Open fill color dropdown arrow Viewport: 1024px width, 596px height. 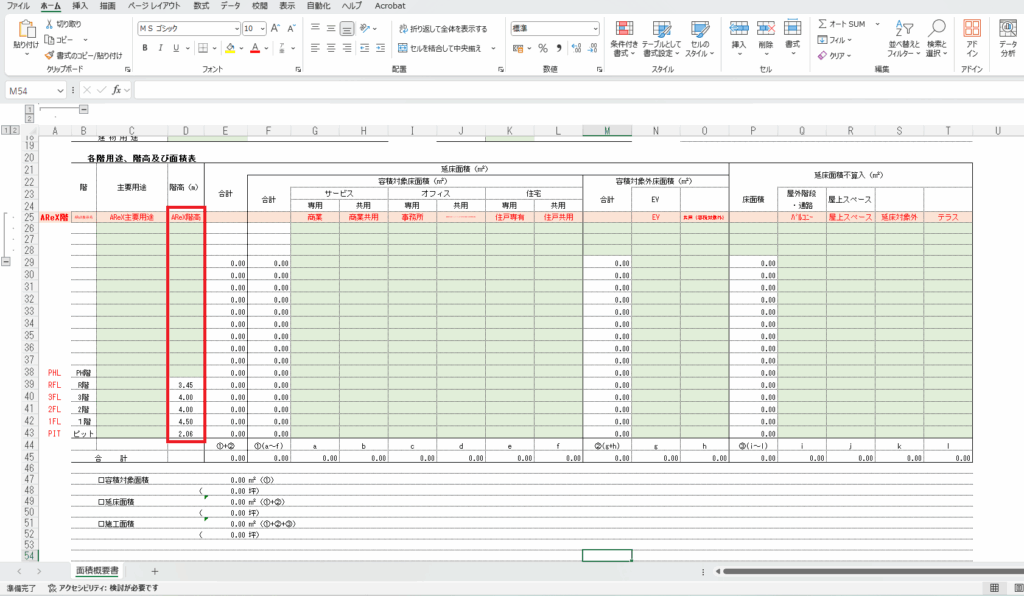[241, 48]
